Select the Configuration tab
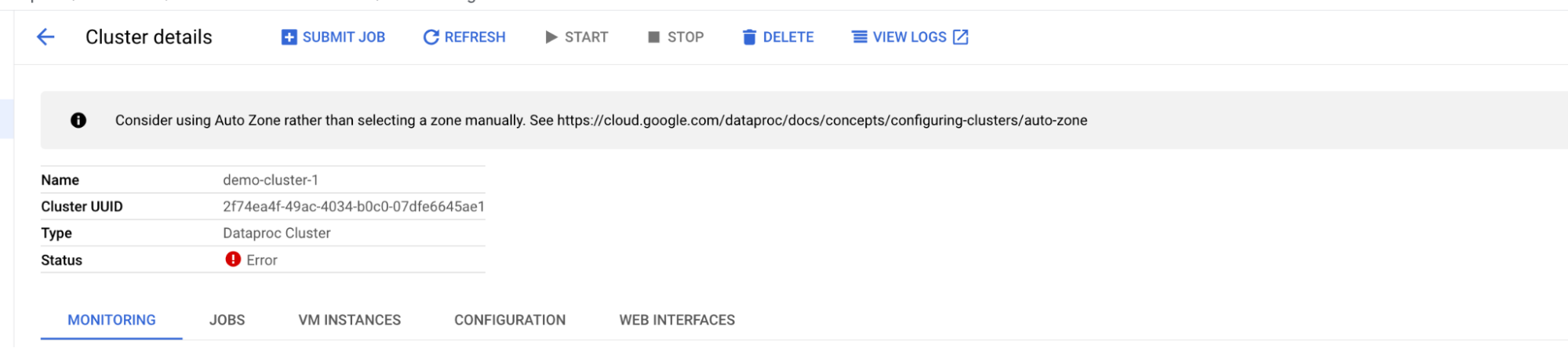The height and width of the screenshot is (348, 1568). point(510,320)
